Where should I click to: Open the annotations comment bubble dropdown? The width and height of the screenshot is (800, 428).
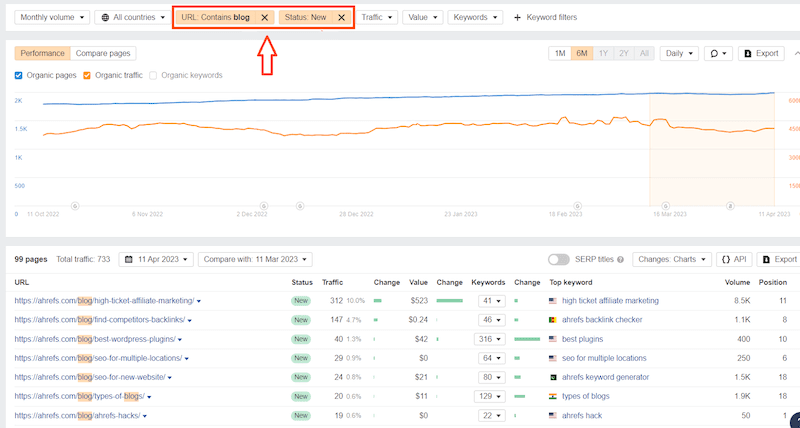[x=718, y=54]
